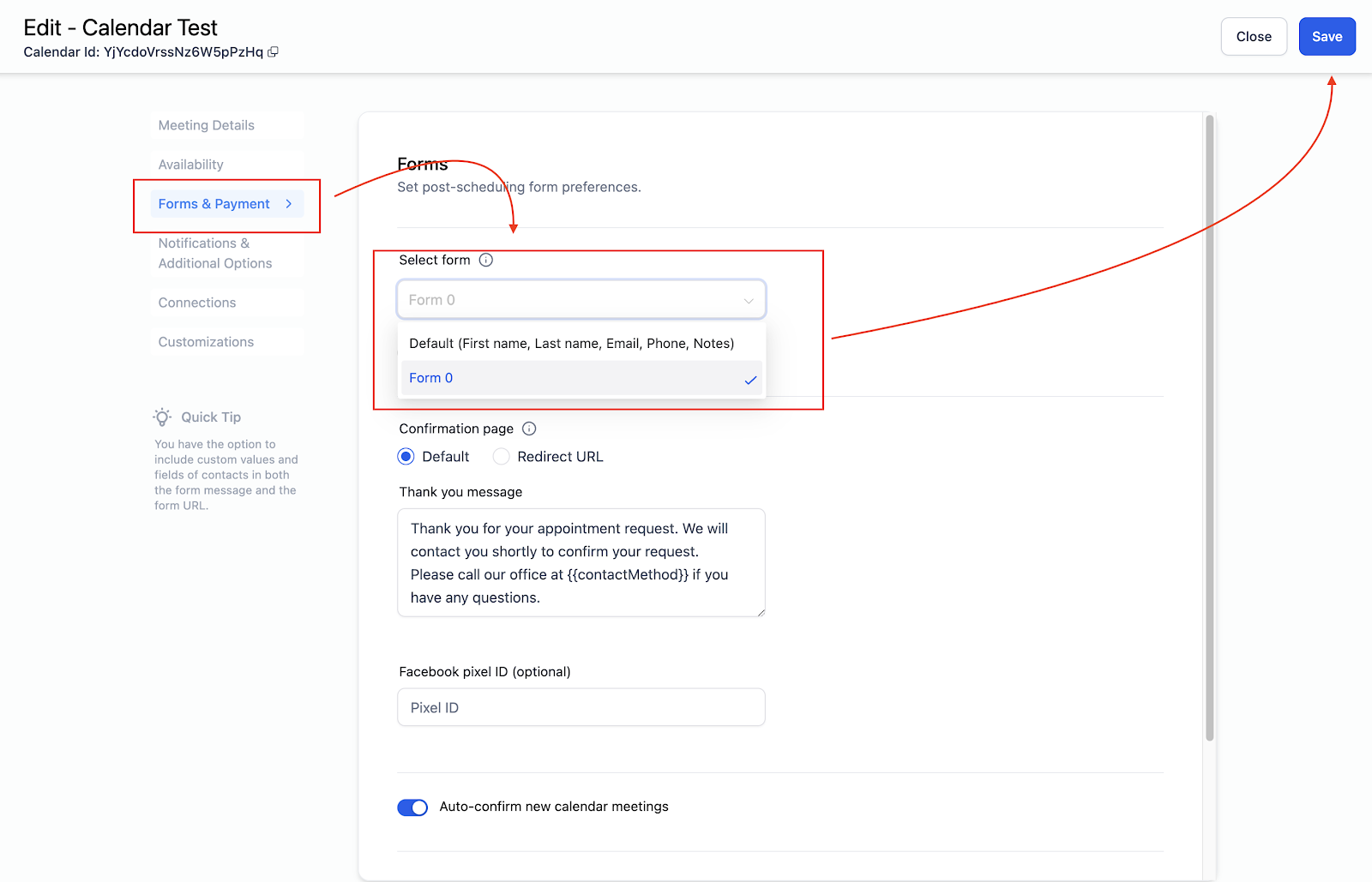Click the info icon beside Confirmation page
The width and height of the screenshot is (1372, 882).
(529, 429)
